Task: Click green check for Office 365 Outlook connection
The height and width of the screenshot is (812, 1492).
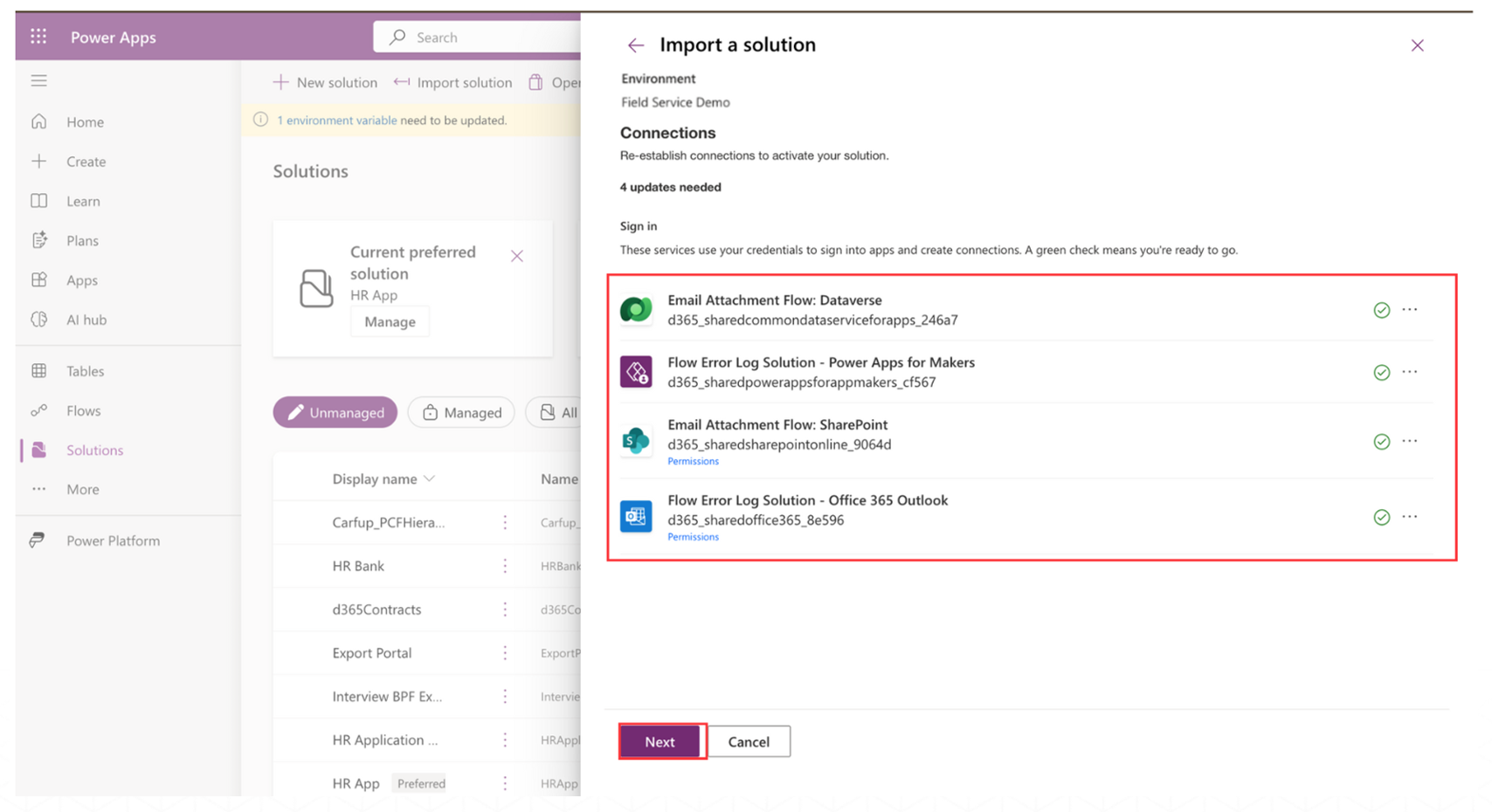Action: 1381,518
